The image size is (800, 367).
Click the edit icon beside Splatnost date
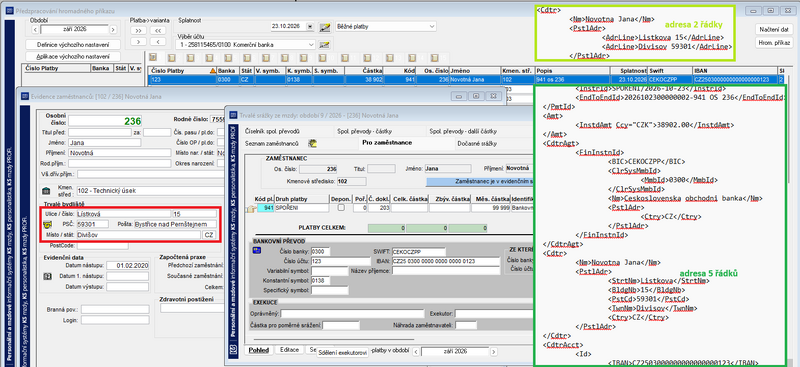pos(324,27)
